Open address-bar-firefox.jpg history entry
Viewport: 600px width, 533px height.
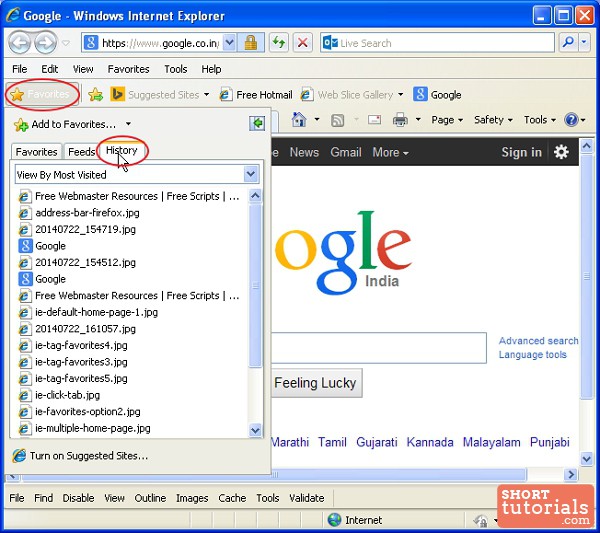(x=87, y=213)
